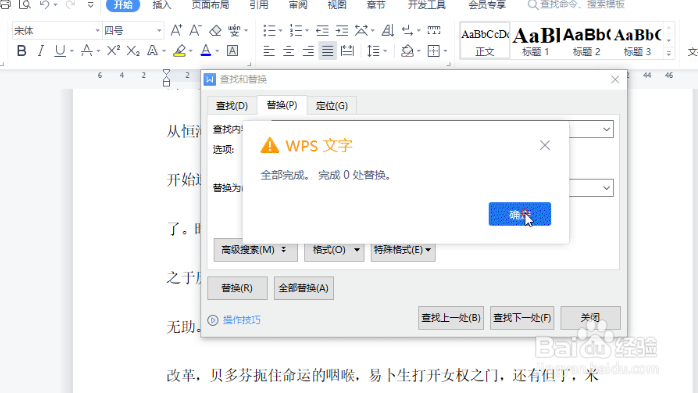Switch to the 定位(G) tab

pyautogui.click(x=332, y=106)
